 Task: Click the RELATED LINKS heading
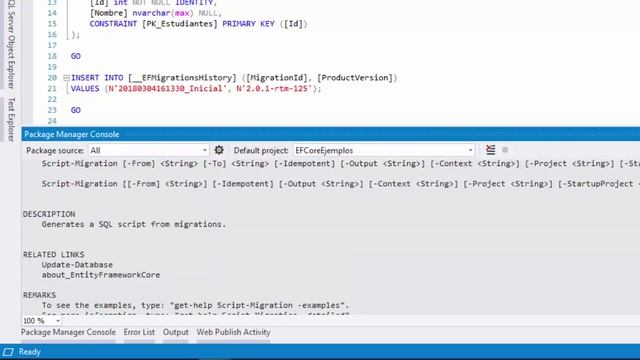(53, 254)
